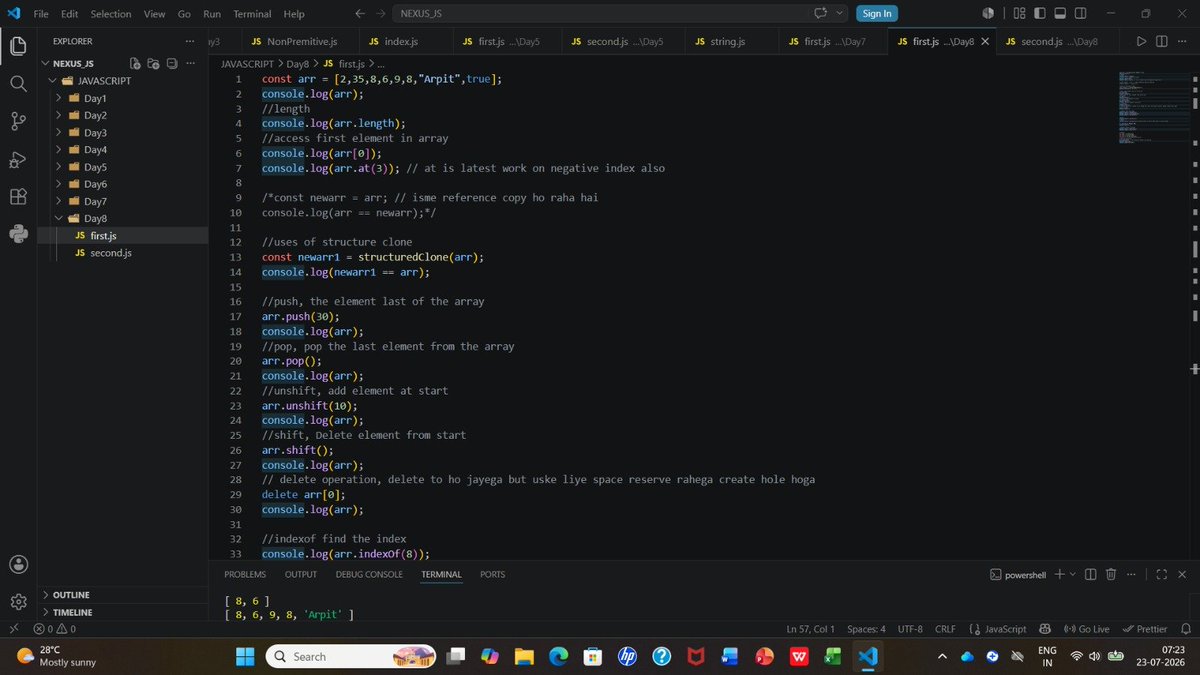Click the Windows Start button
The height and width of the screenshot is (675, 1200).
point(245,656)
